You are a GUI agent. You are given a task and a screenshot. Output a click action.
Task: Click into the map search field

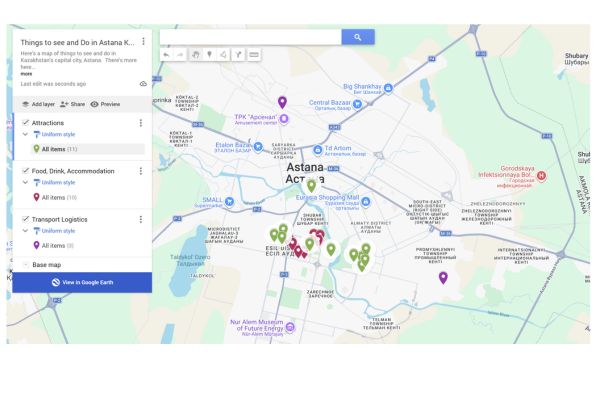point(251,37)
